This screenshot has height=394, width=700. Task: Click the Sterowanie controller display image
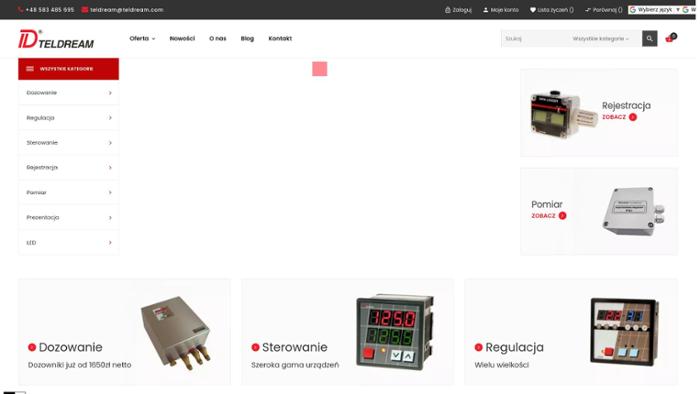(x=395, y=332)
